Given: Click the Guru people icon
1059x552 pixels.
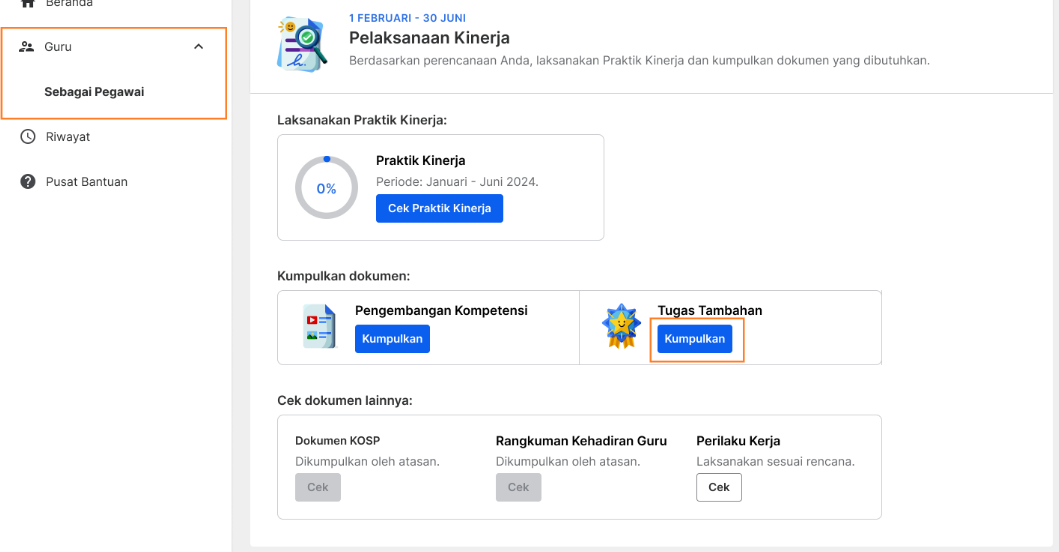Looking at the screenshot, I should [x=26, y=47].
